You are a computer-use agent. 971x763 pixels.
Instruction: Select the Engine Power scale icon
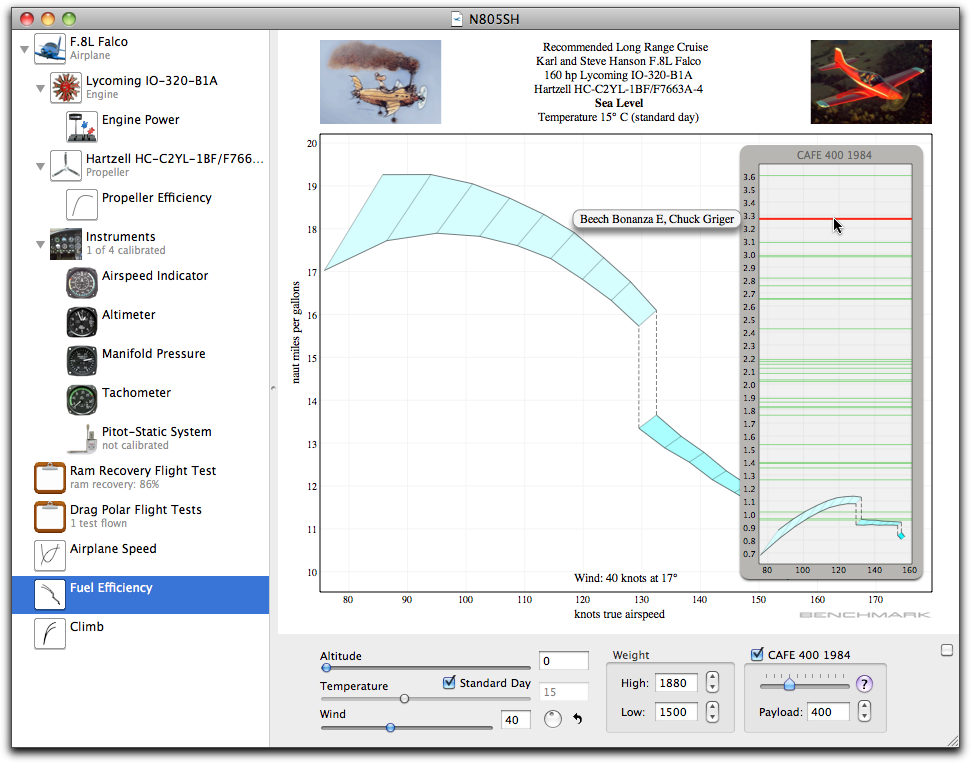[x=82, y=126]
